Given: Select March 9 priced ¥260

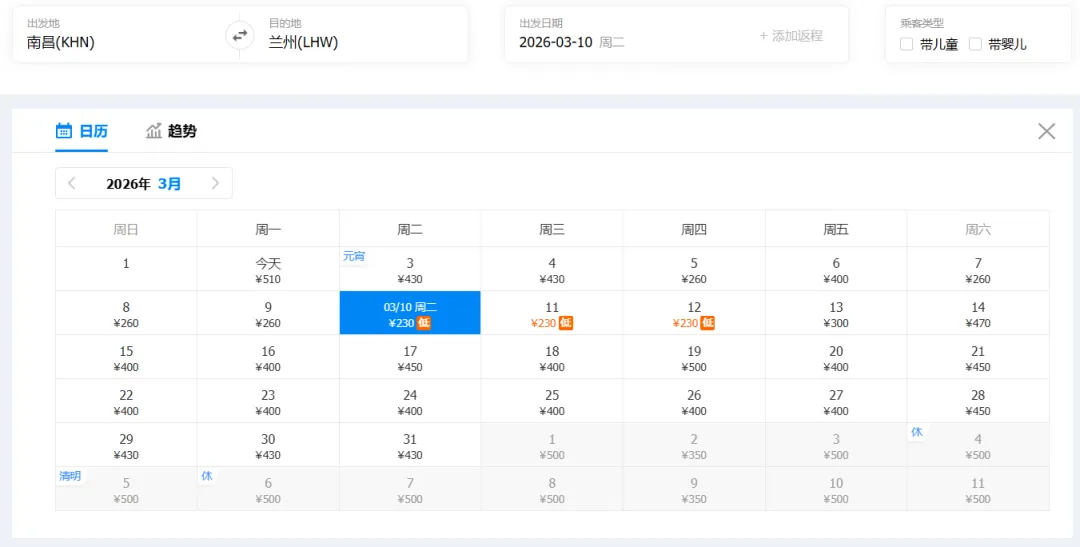Looking at the screenshot, I should click(268, 313).
